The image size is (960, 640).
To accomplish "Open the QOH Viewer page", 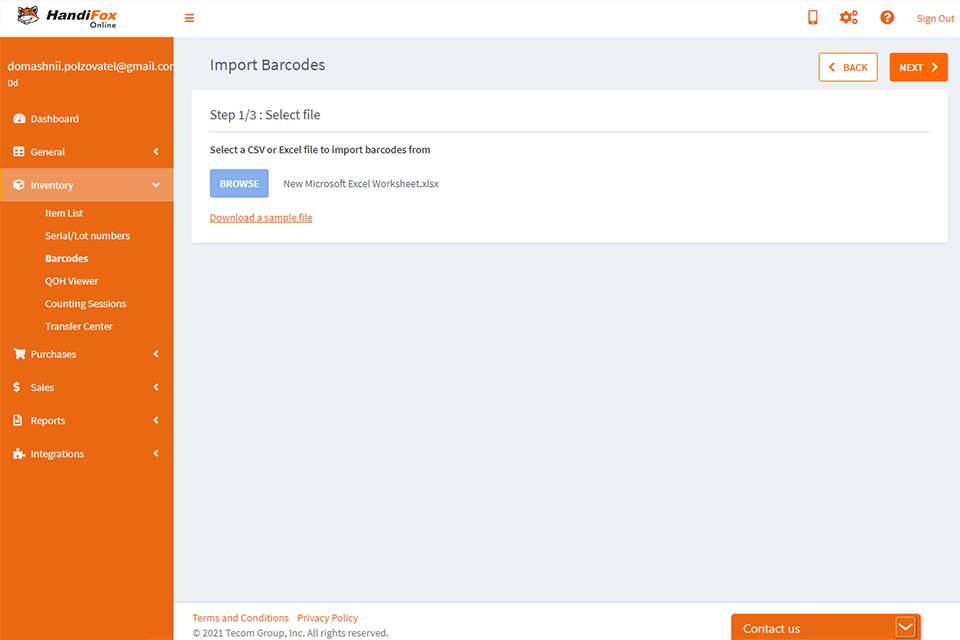I will (x=71, y=281).
